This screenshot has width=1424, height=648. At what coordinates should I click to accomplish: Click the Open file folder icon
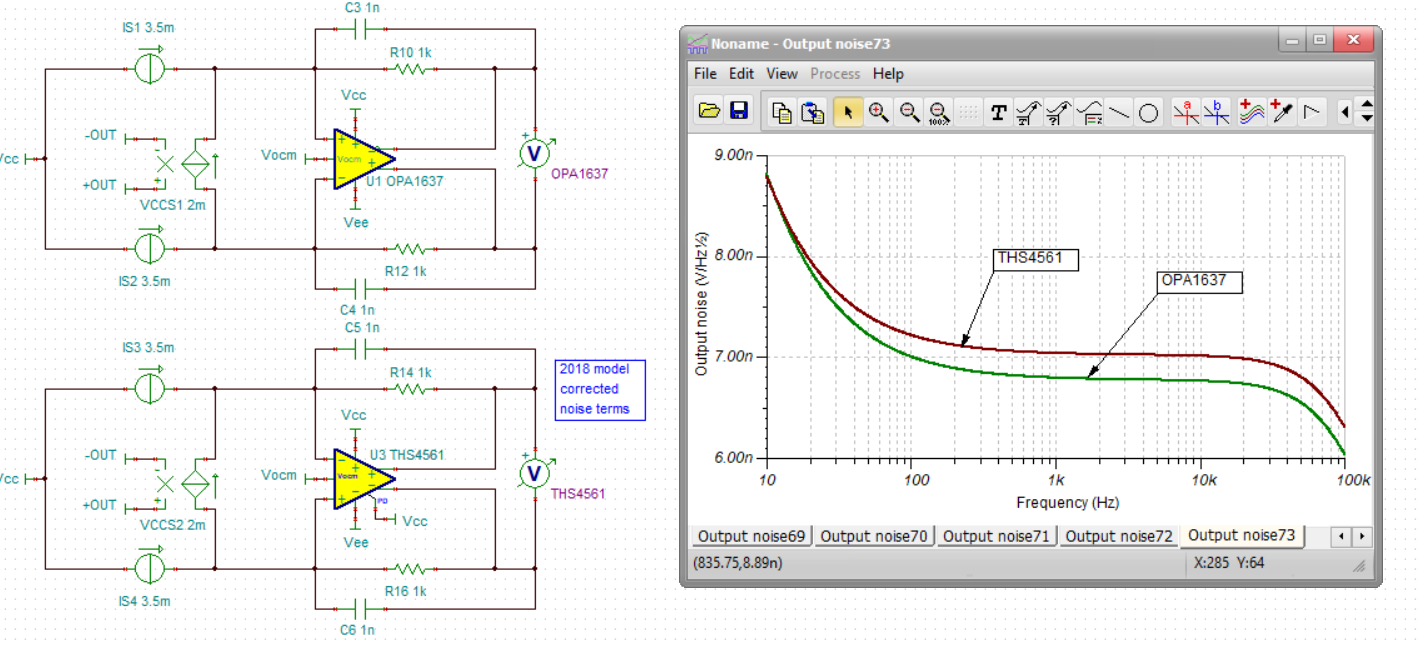[709, 111]
